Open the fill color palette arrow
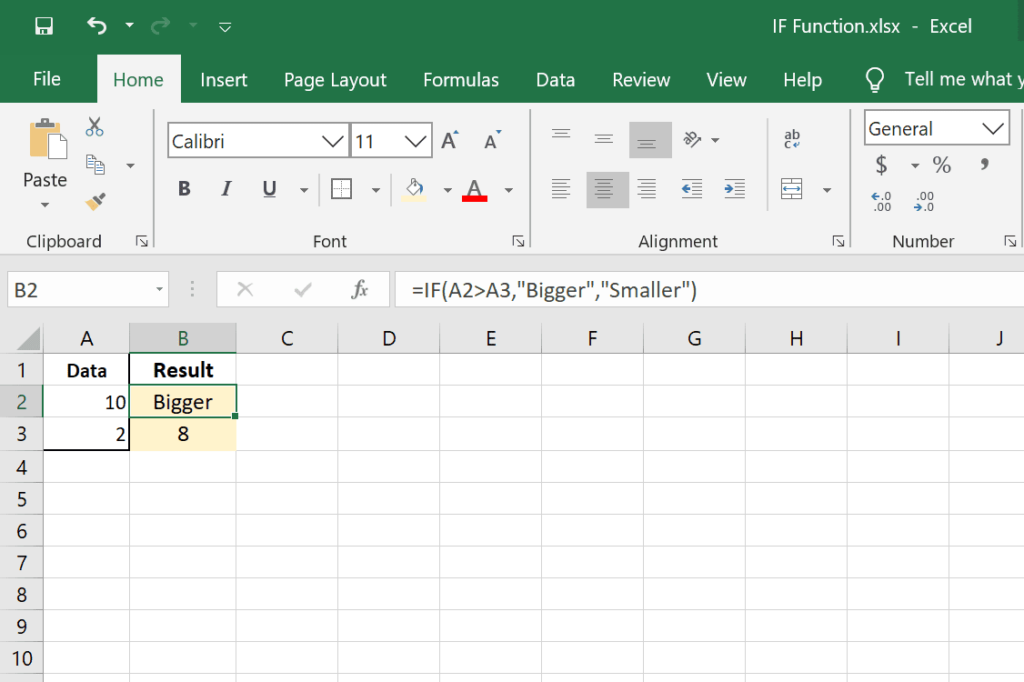Screen dimensions: 1024x682 click(447, 191)
